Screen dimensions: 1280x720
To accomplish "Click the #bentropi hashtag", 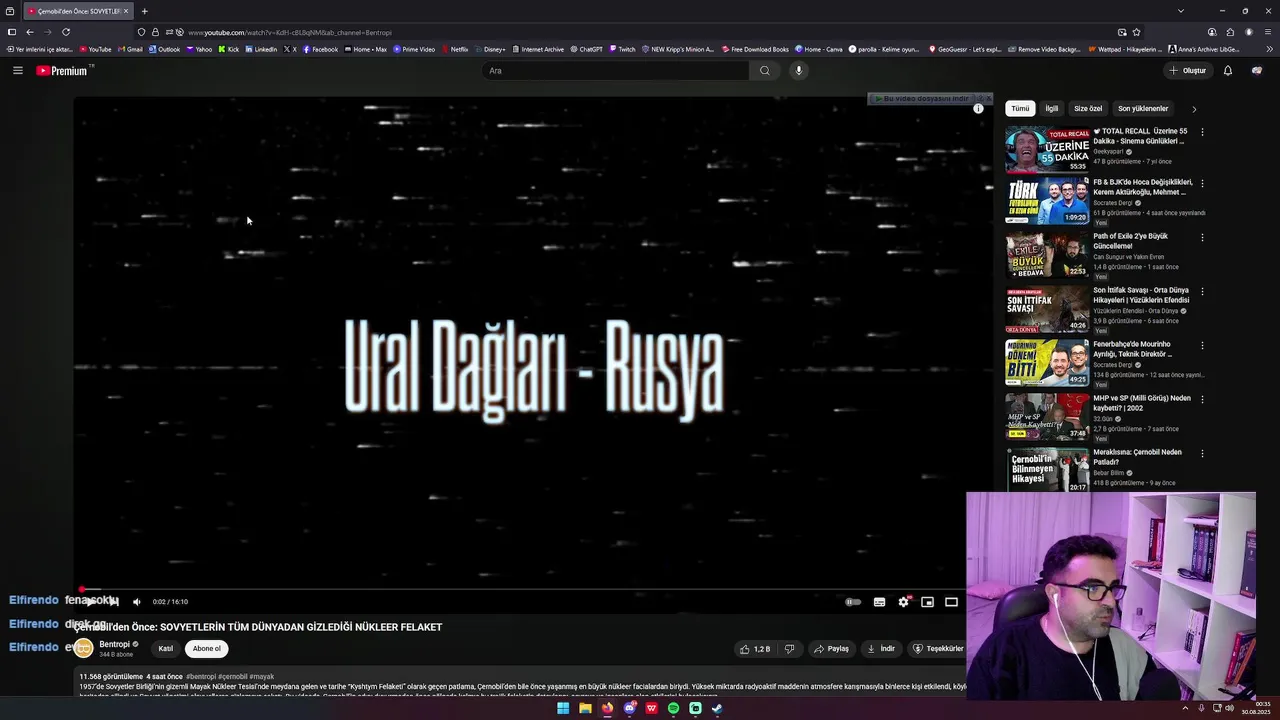I will click(x=200, y=677).
